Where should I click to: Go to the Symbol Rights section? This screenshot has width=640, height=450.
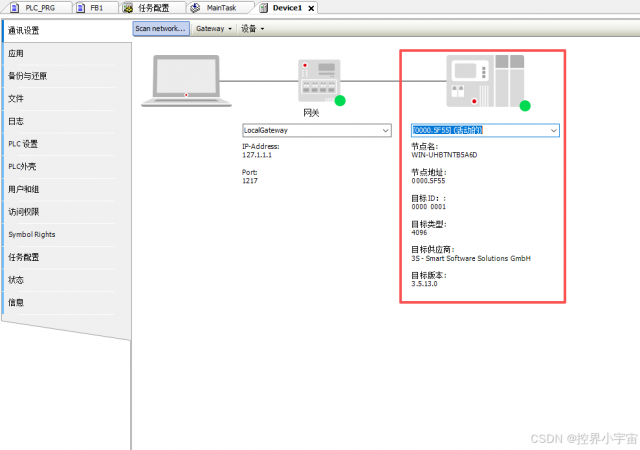(32, 234)
